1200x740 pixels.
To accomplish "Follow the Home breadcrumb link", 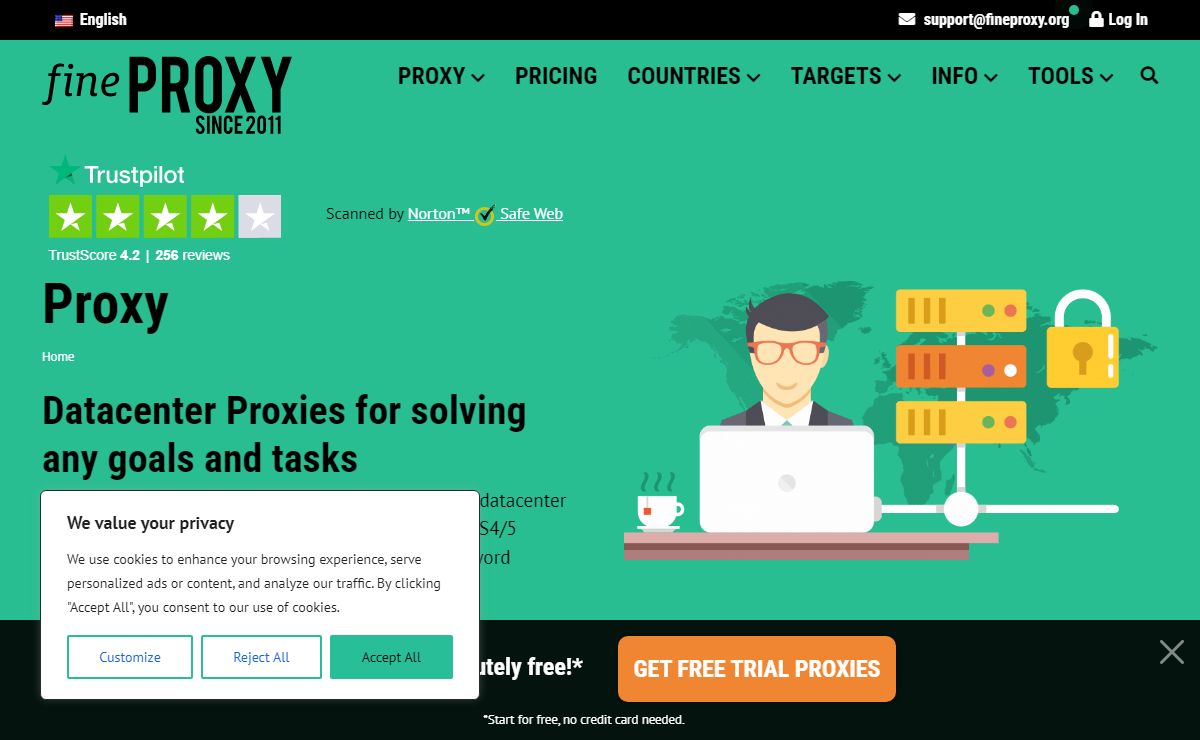I will coord(58,356).
